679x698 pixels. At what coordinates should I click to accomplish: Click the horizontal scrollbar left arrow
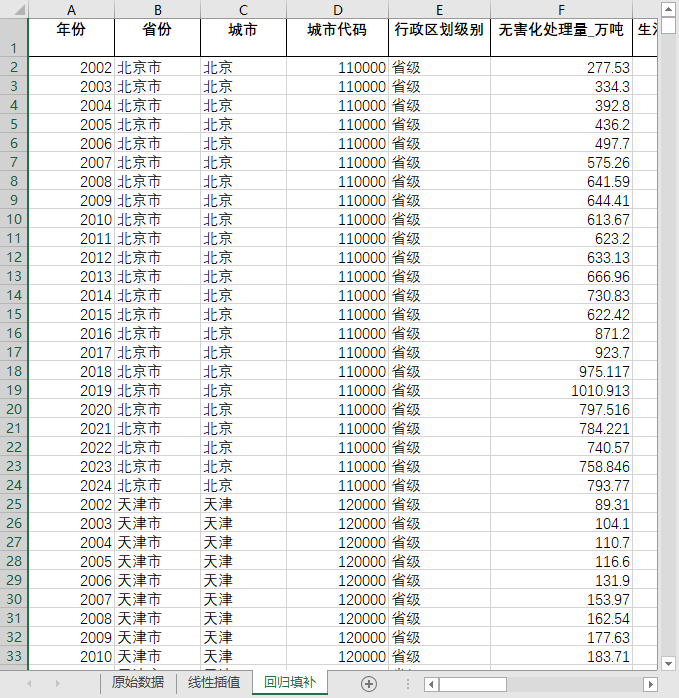[x=431, y=684]
